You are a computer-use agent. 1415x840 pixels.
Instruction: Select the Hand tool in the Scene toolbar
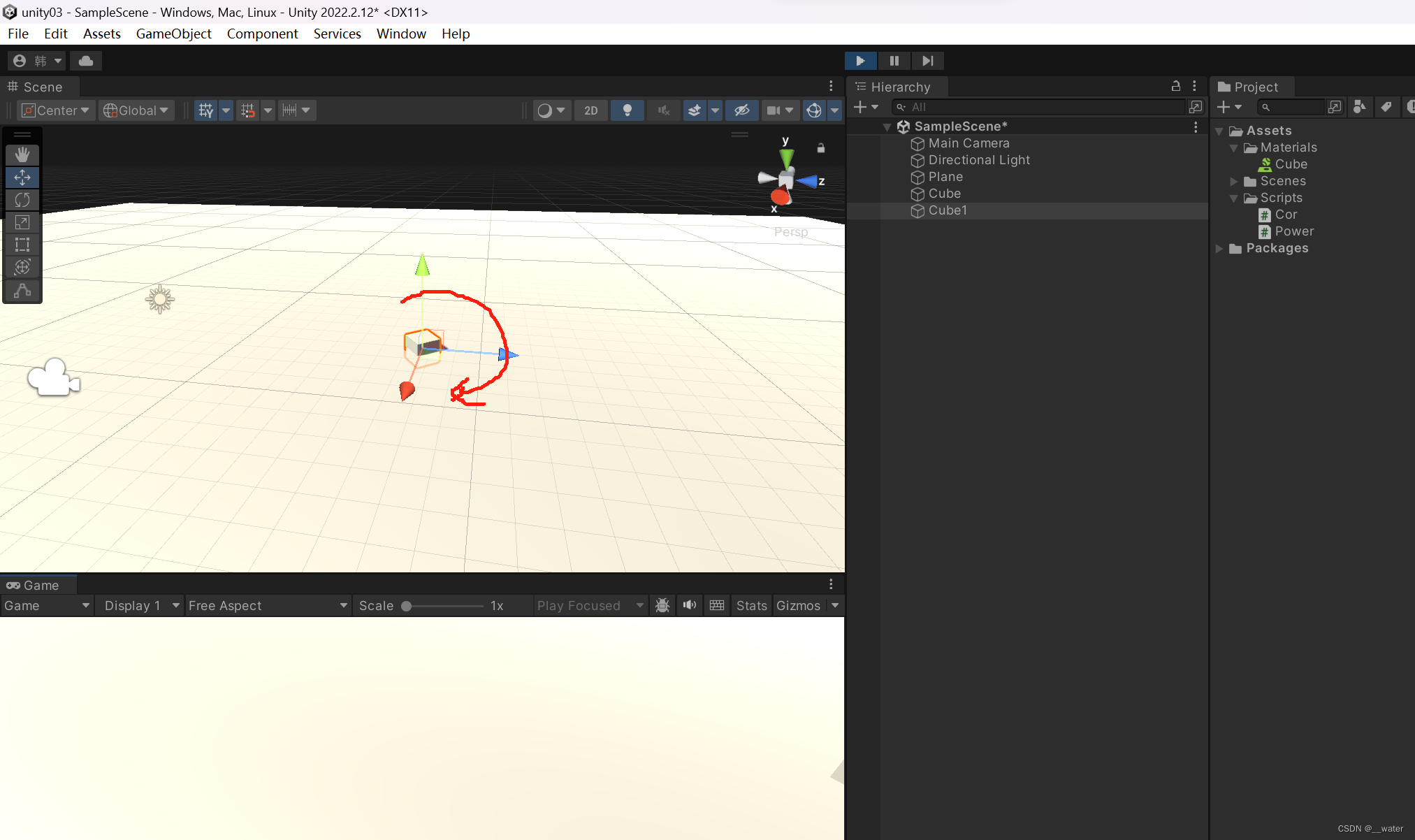[x=22, y=154]
